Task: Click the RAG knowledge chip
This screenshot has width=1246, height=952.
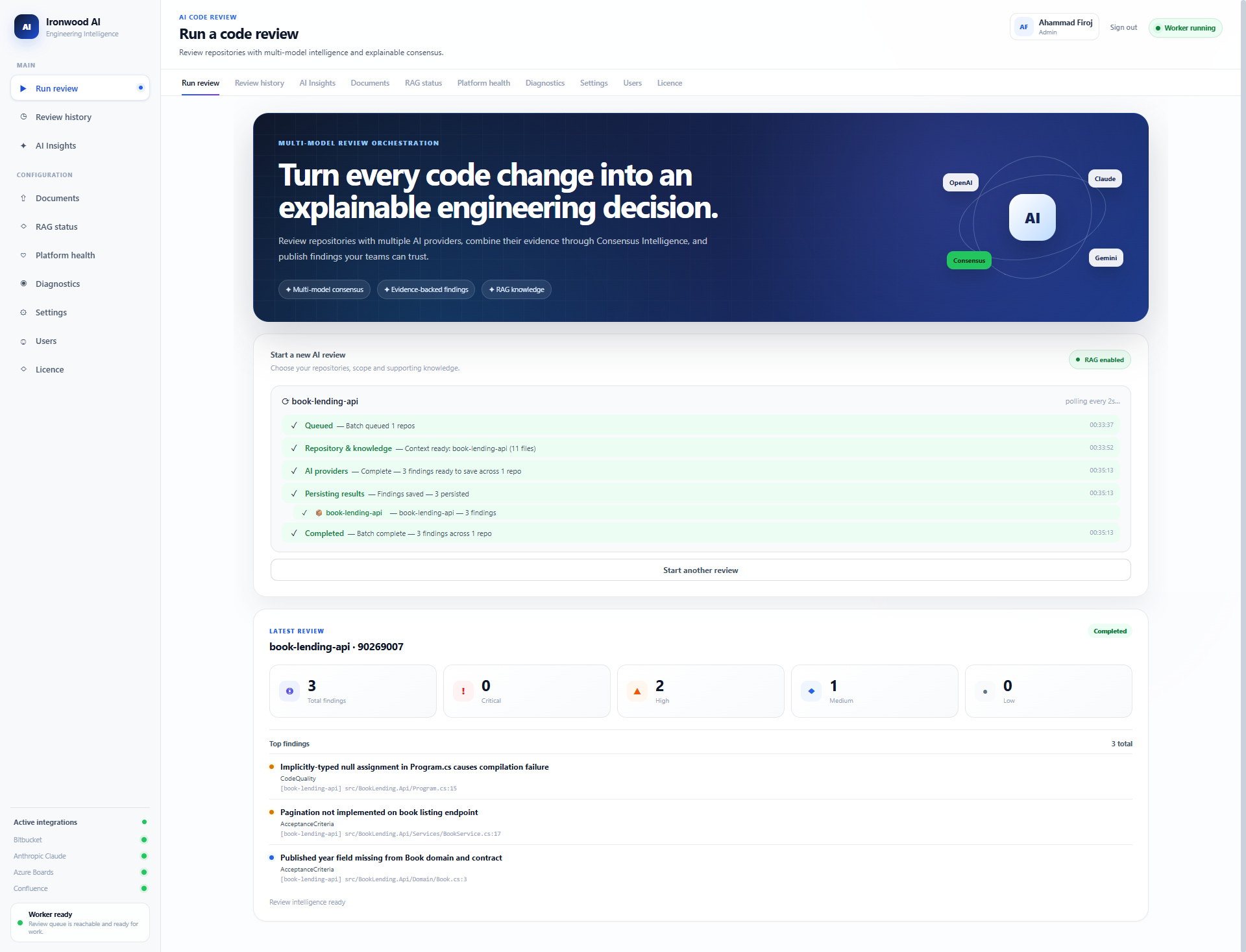Action: click(x=517, y=289)
